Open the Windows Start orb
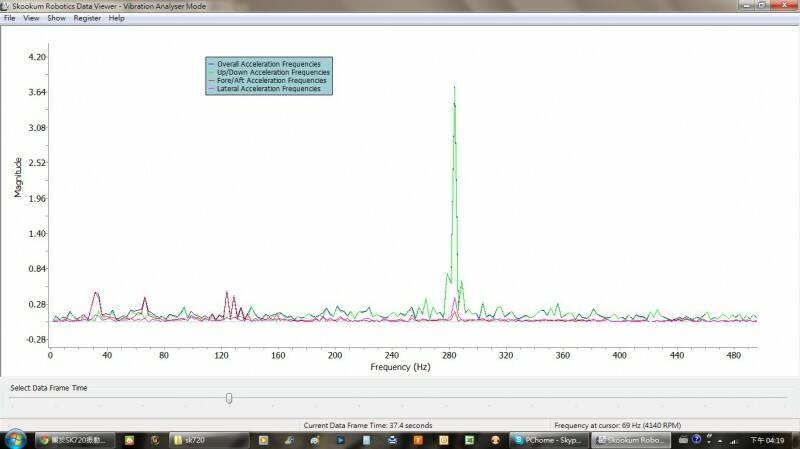 (15, 440)
